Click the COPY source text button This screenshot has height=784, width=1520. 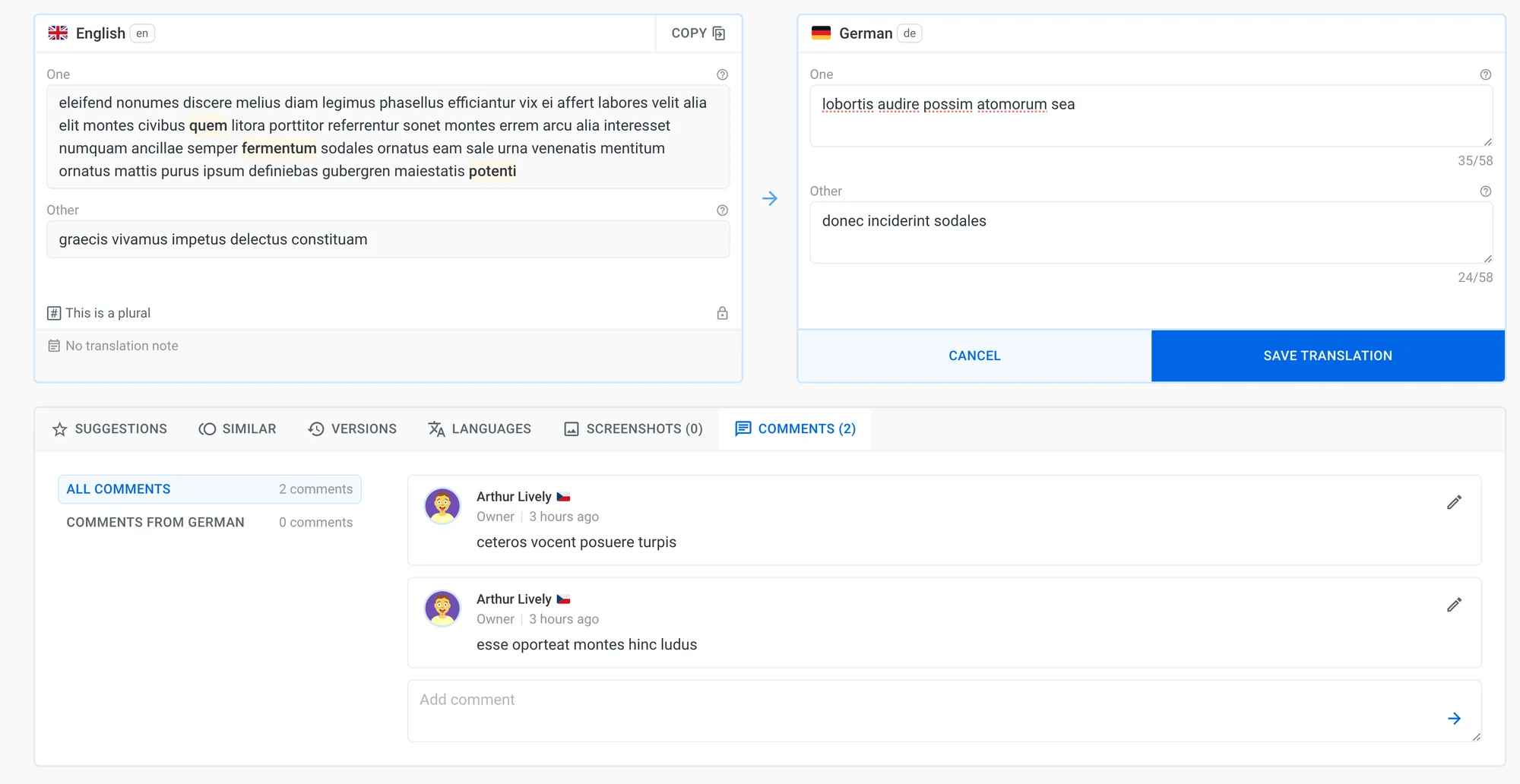tap(698, 33)
